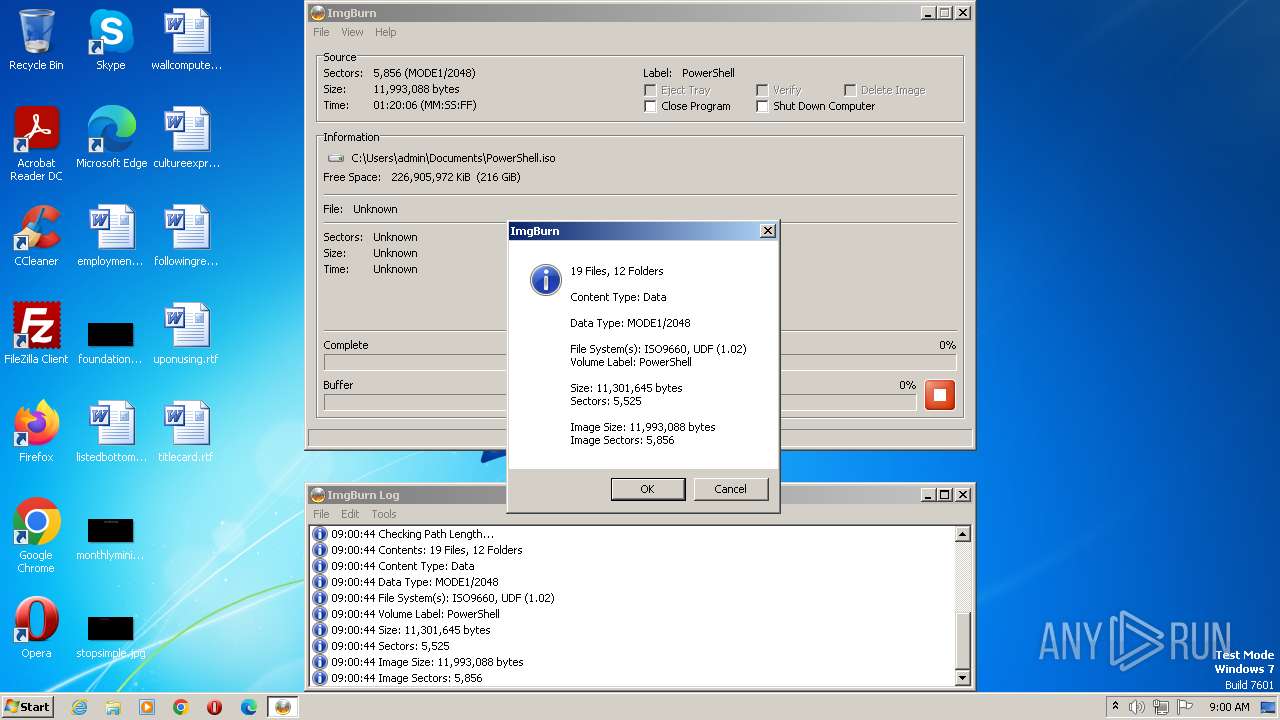1280x720 pixels.
Task: Click the volume tray icon
Action: tap(1137, 707)
